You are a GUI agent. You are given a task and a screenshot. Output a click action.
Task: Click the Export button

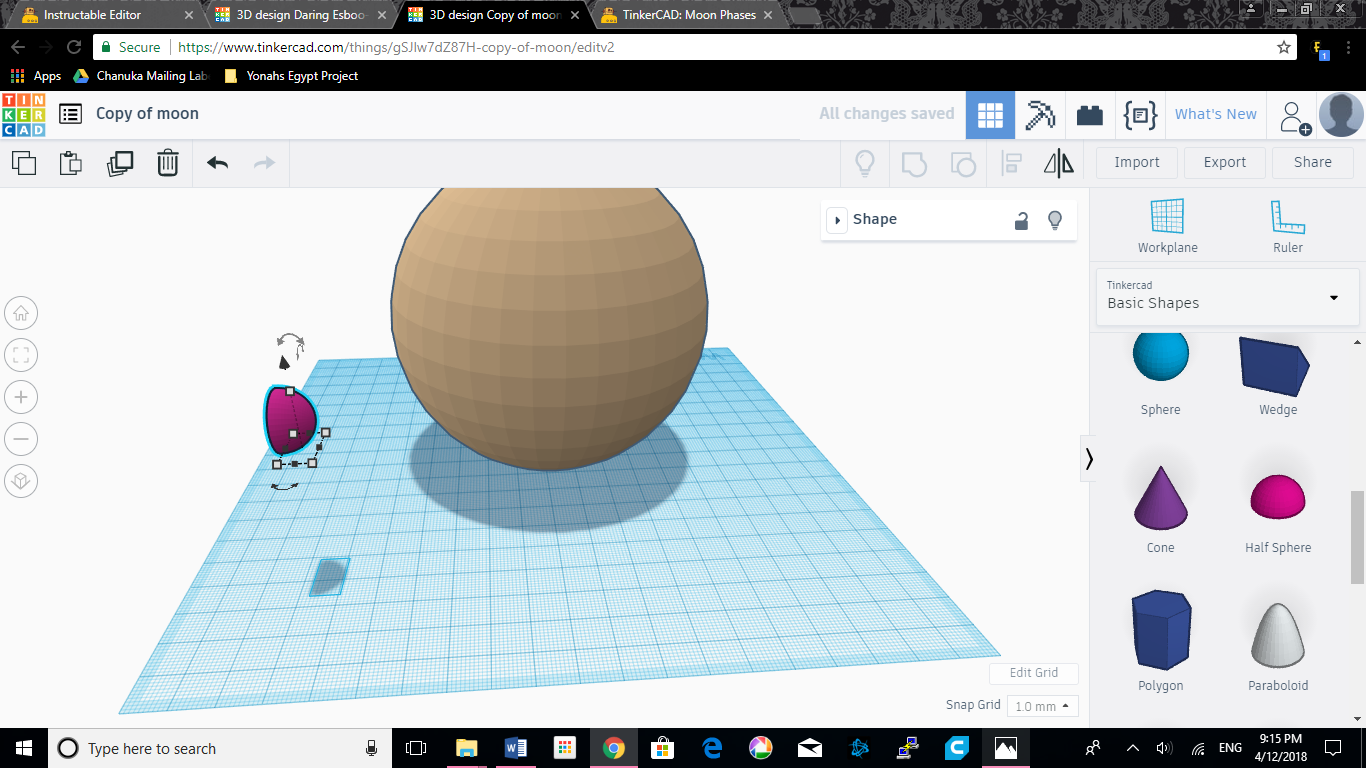1225,163
